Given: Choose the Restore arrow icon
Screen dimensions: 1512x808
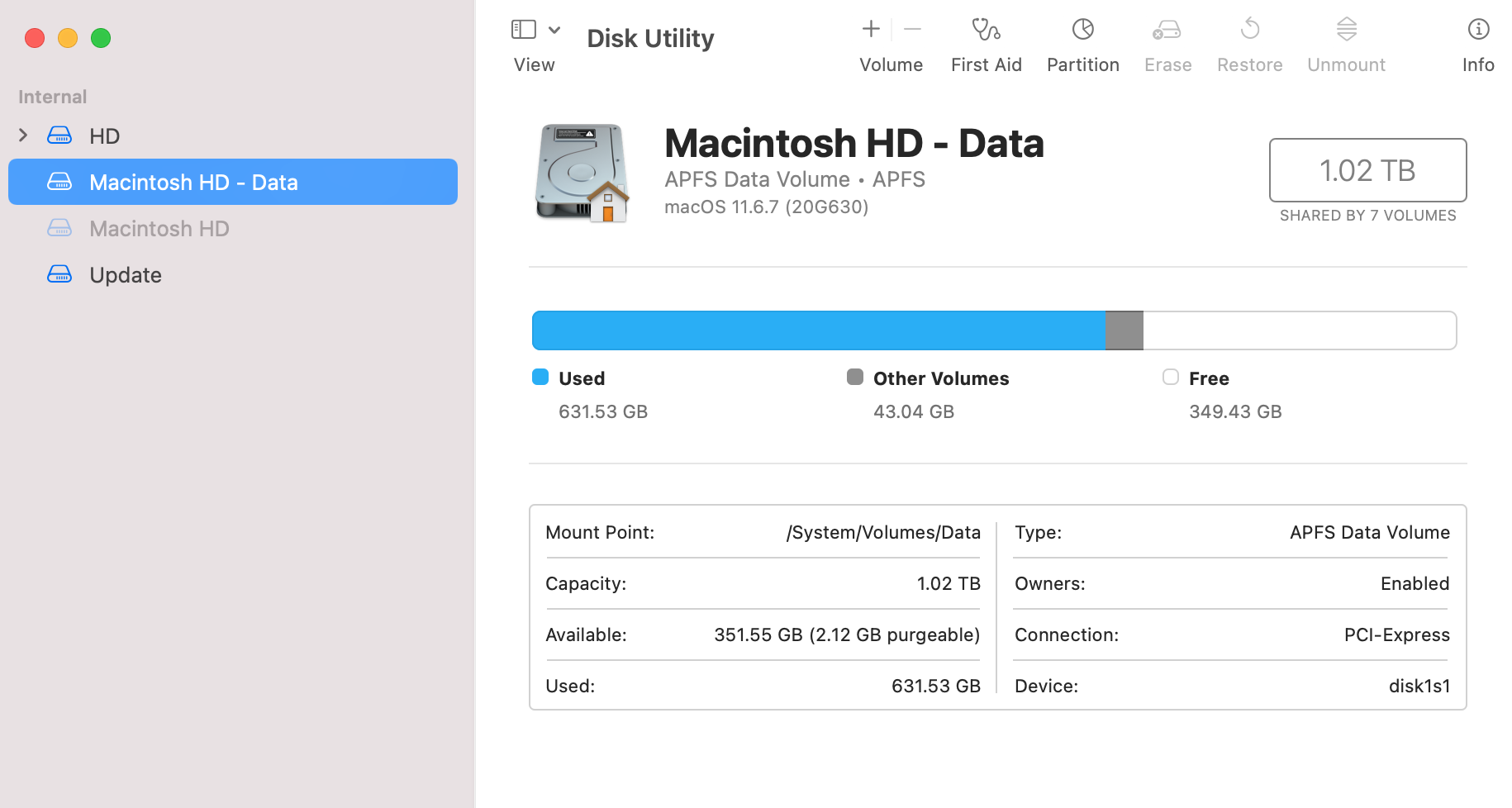Looking at the screenshot, I should (1250, 29).
